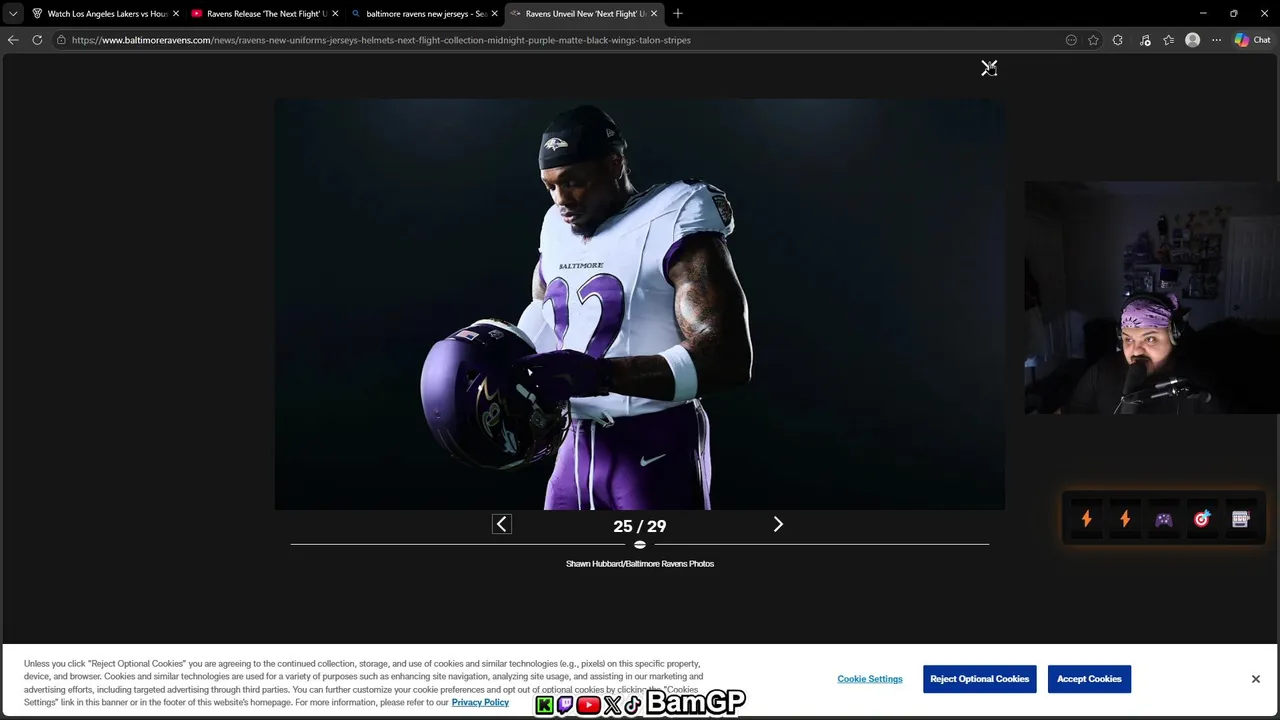This screenshot has height=720, width=1280.
Task: Open the media control music icon
Action: pyautogui.click(x=1145, y=40)
